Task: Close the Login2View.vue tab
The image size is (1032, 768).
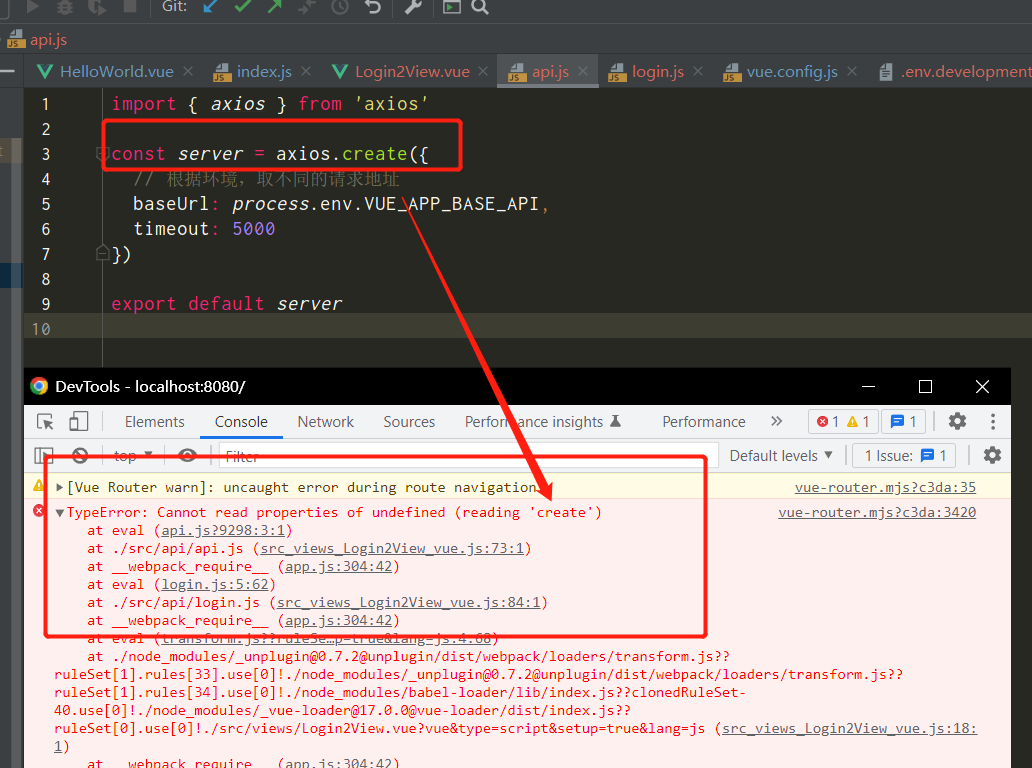Action: 483,71
